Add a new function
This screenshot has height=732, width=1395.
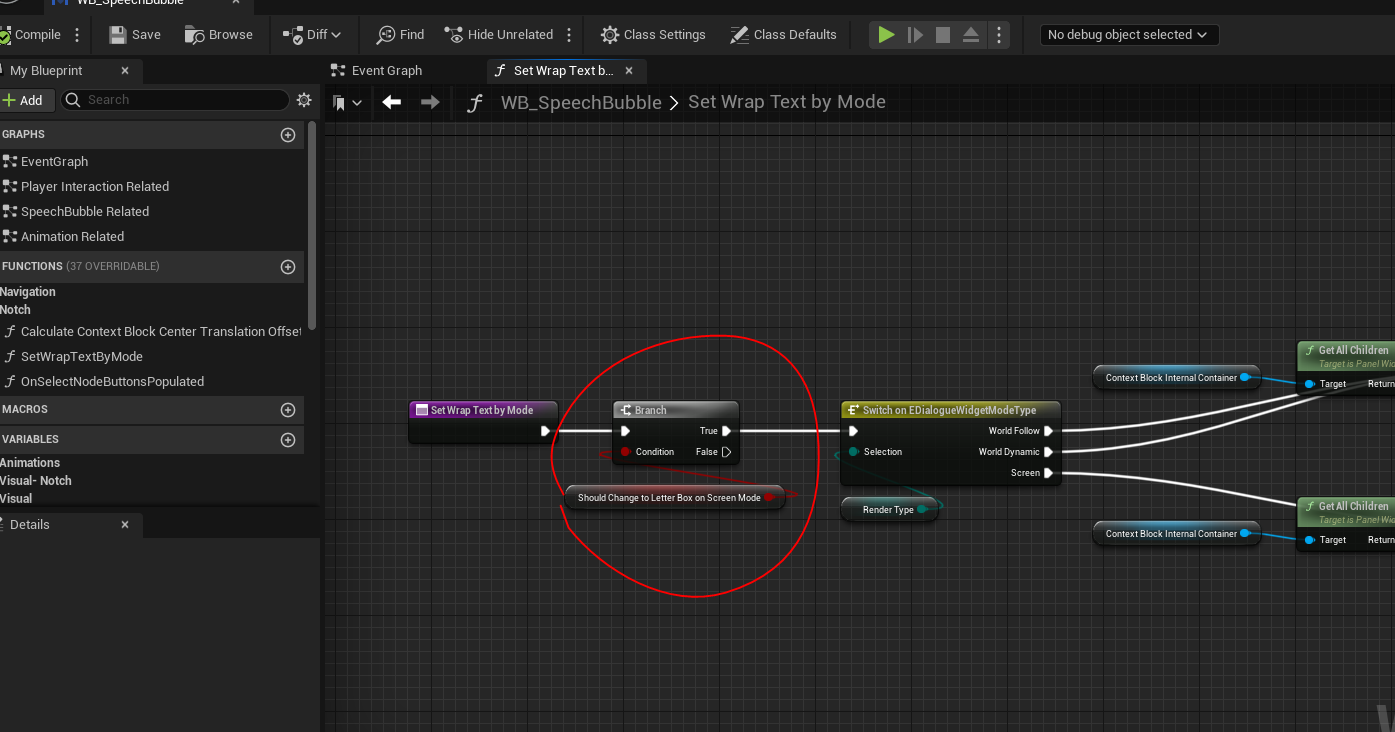[288, 267]
